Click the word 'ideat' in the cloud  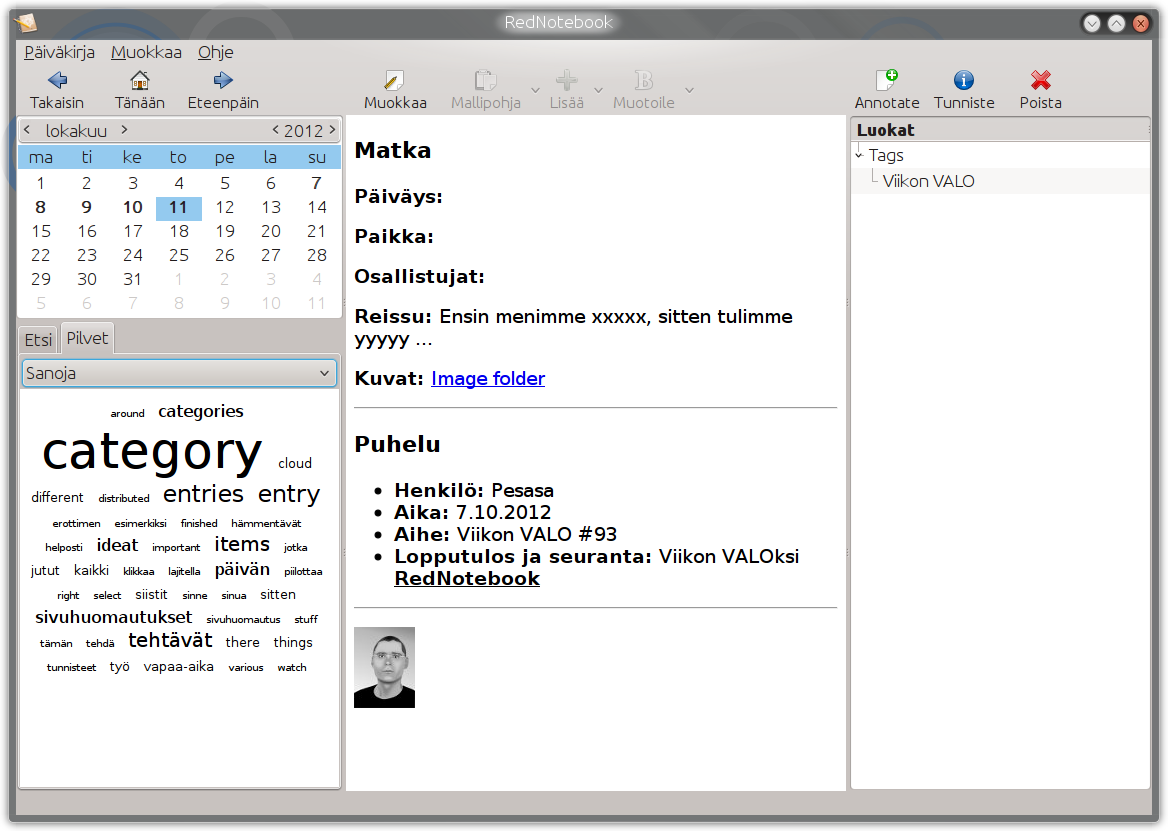(117, 545)
